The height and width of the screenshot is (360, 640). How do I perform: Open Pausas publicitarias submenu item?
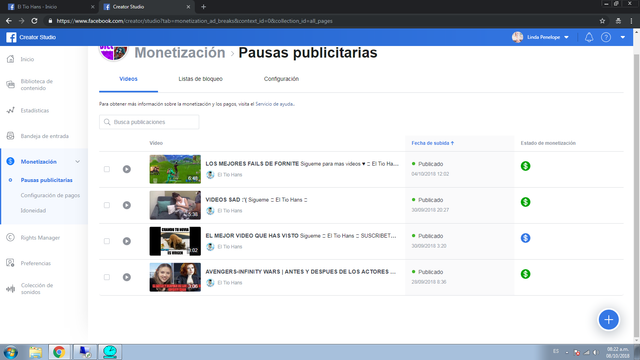click(x=47, y=180)
